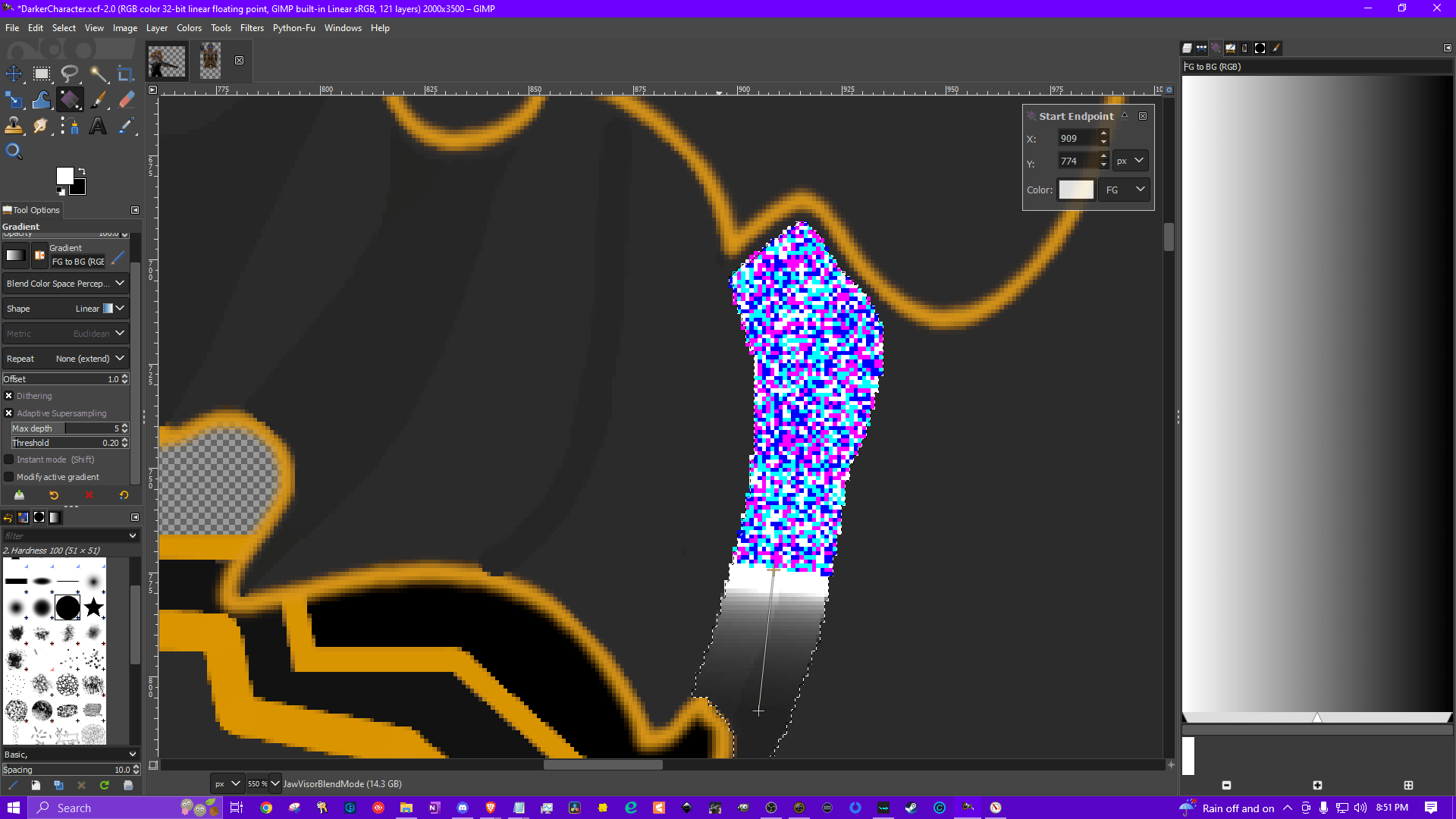Choose the Crop tool
Image resolution: width=1456 pixels, height=819 pixels.
[126, 74]
